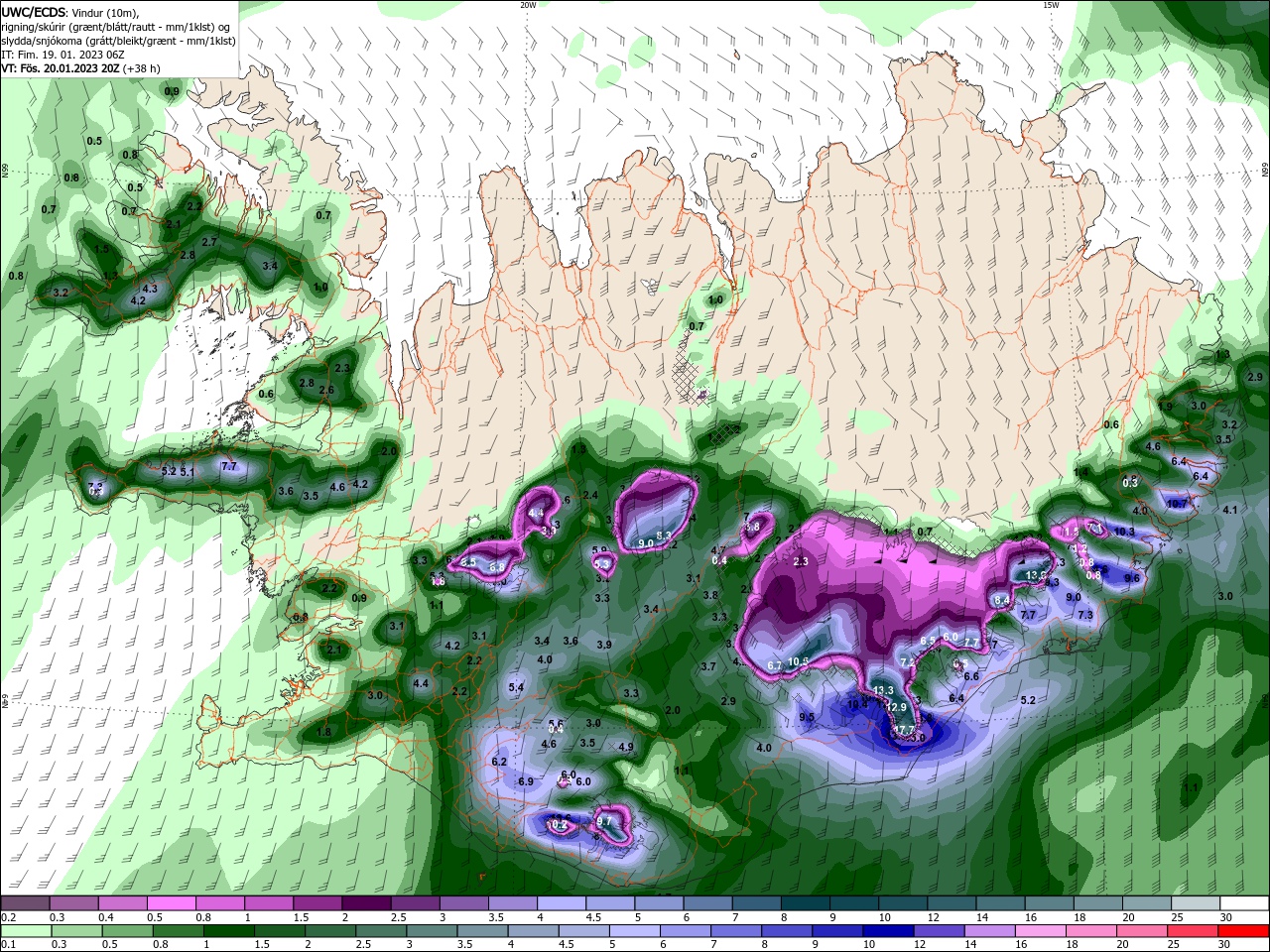Click the '0.2' label in the upper legend

pyautogui.click(x=8, y=917)
